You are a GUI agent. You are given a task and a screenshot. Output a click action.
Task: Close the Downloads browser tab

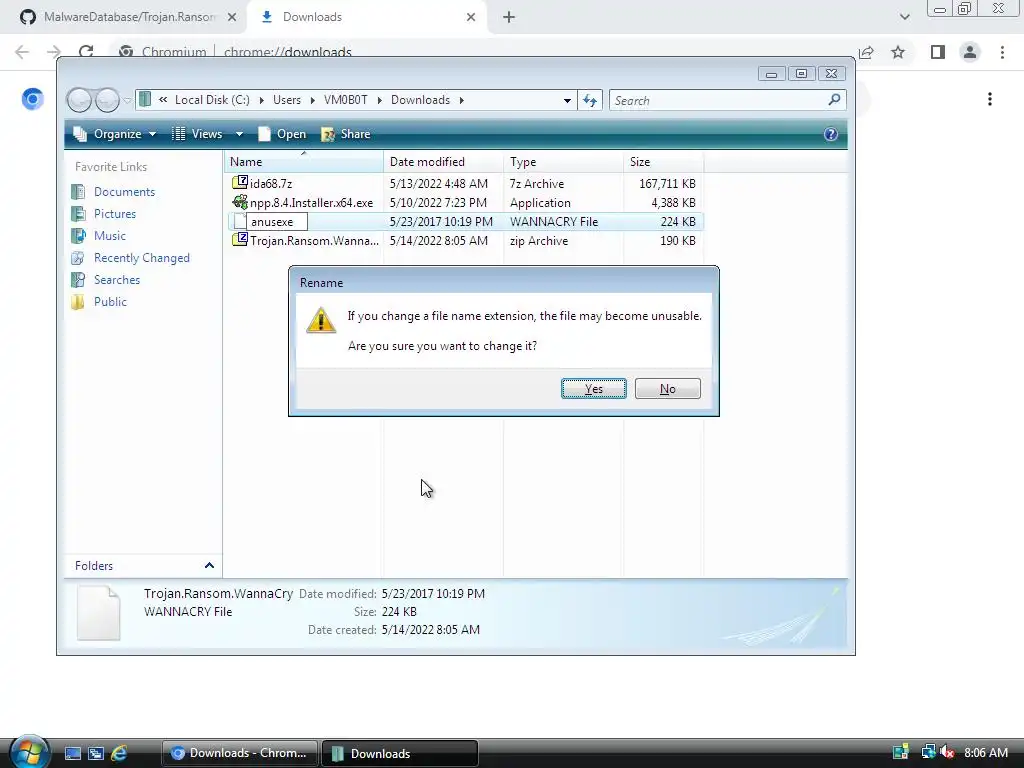(x=471, y=17)
